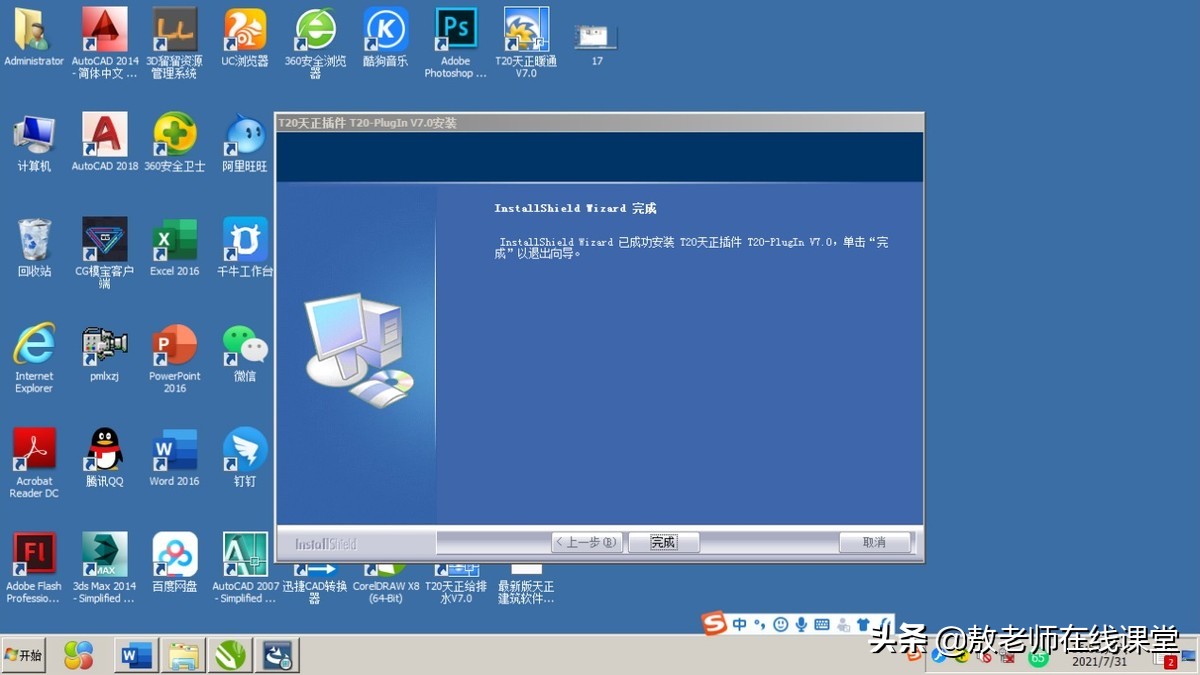Toggle Chinese/English input with the 中 icon
Viewport: 1200px width, 675px height.
[x=738, y=624]
